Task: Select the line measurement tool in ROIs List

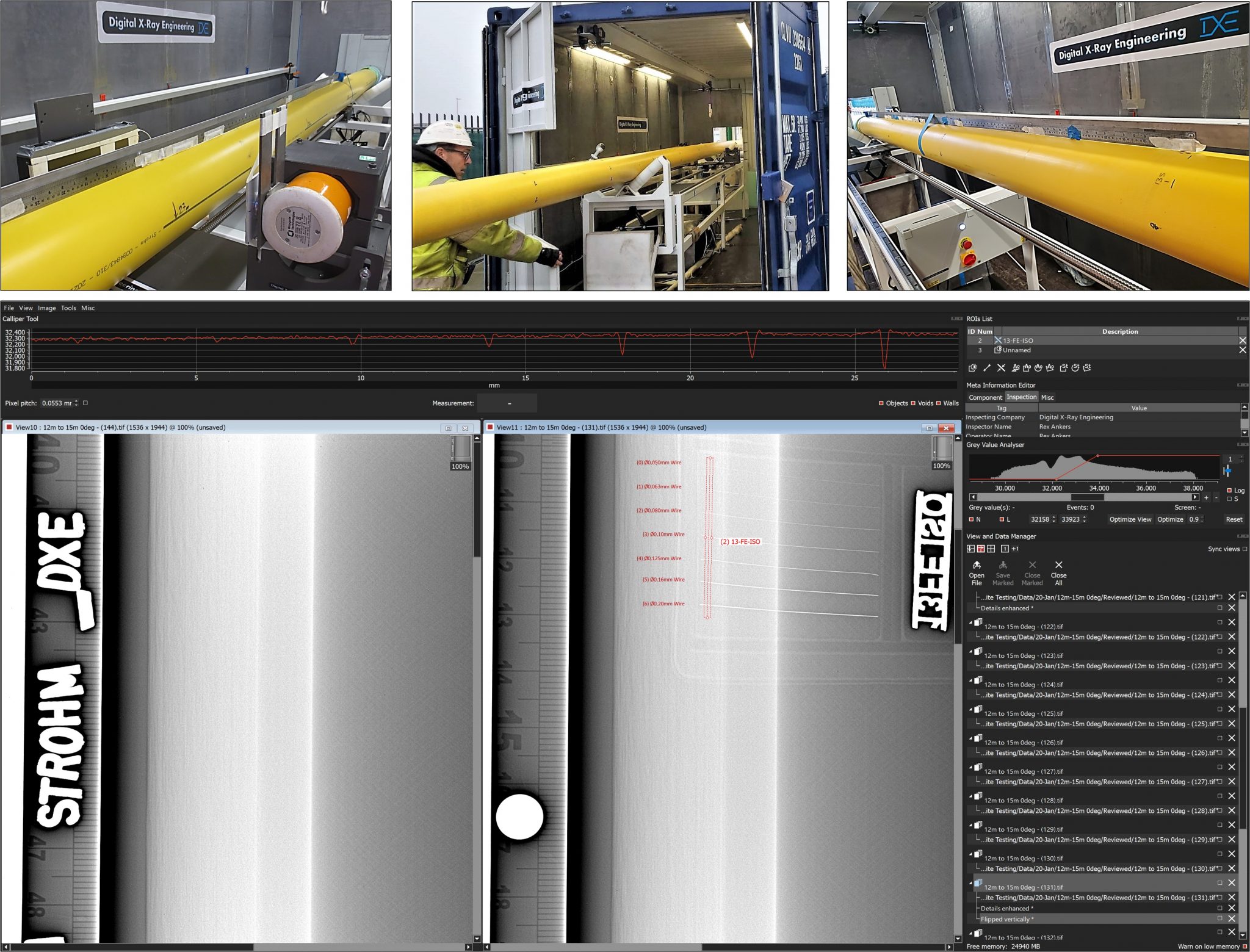Action: 987,368
